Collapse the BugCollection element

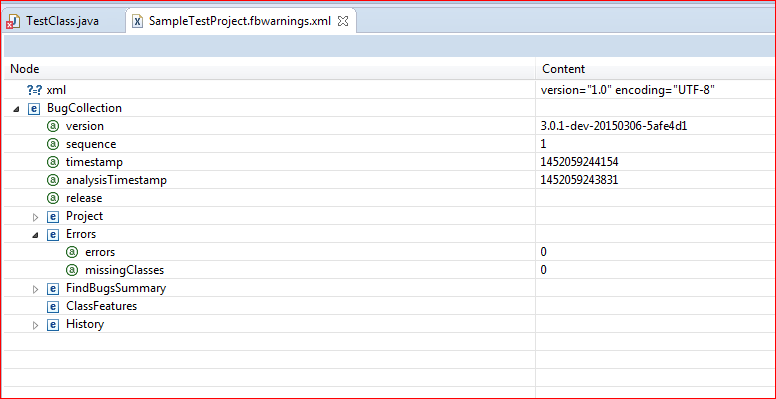[x=16, y=108]
